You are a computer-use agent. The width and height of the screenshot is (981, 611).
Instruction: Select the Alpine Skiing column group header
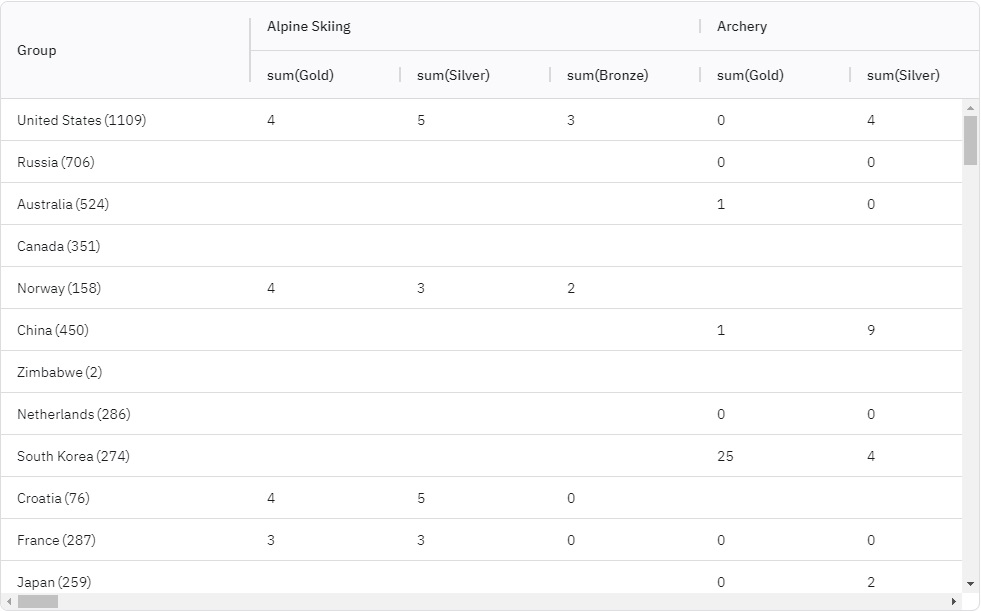[x=475, y=26]
